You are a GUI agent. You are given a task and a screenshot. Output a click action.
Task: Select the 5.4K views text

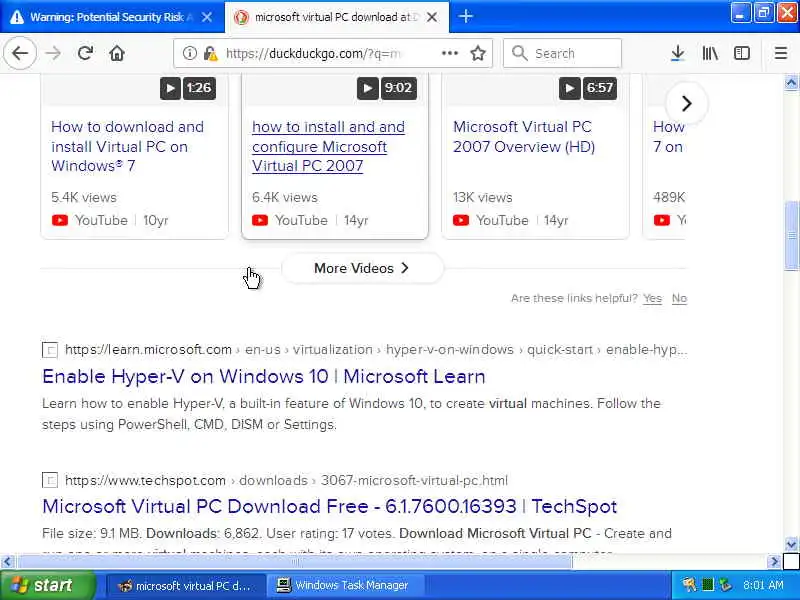(x=84, y=197)
